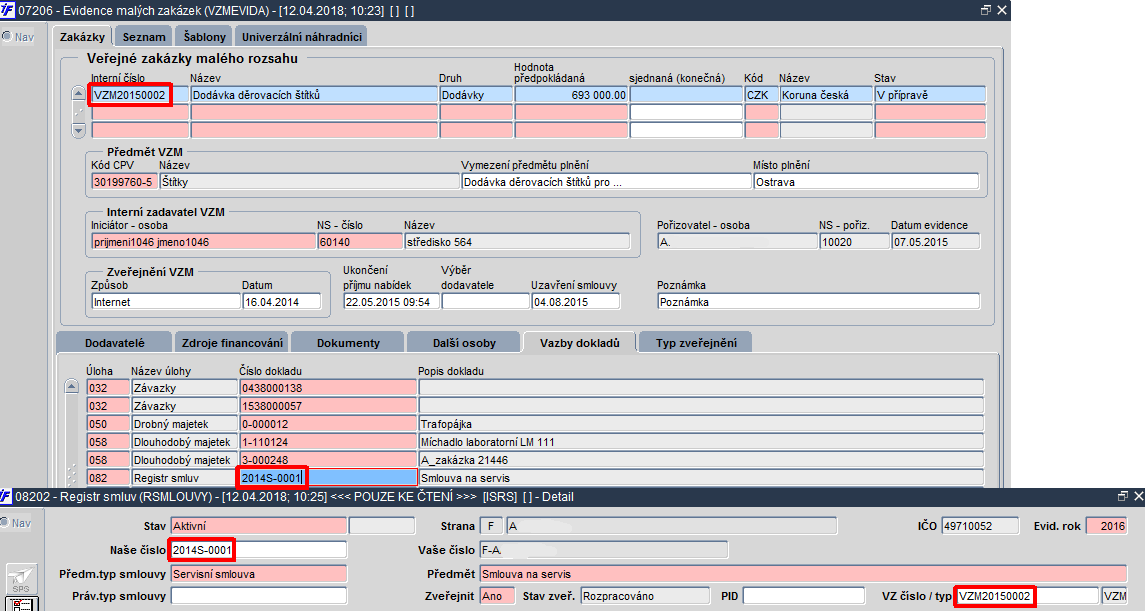Move up in the Vazby dokladů list with the up arrow
Viewport: 1145px width, 611px height.
72,387
